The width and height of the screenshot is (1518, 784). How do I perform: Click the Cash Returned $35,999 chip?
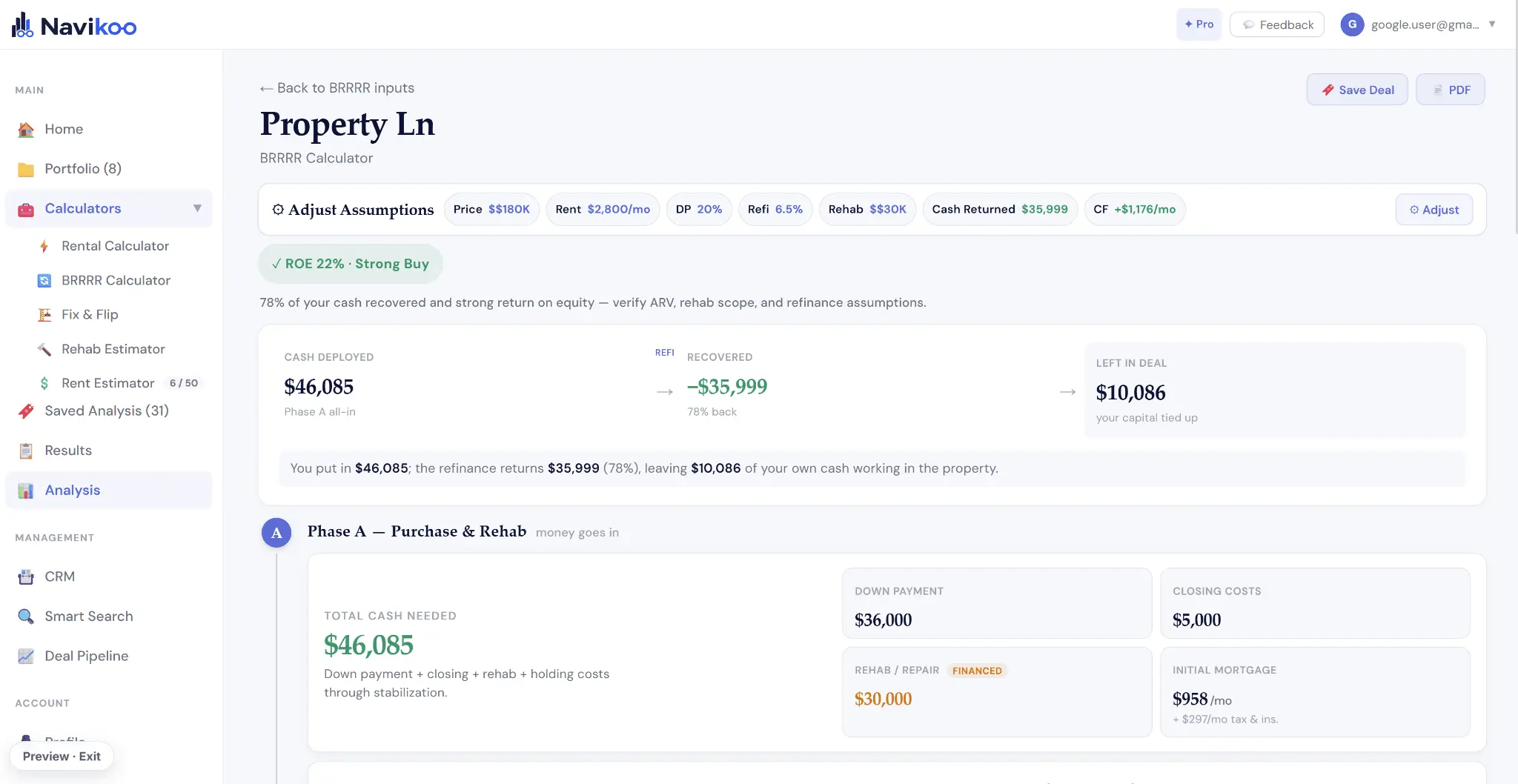coord(1000,210)
